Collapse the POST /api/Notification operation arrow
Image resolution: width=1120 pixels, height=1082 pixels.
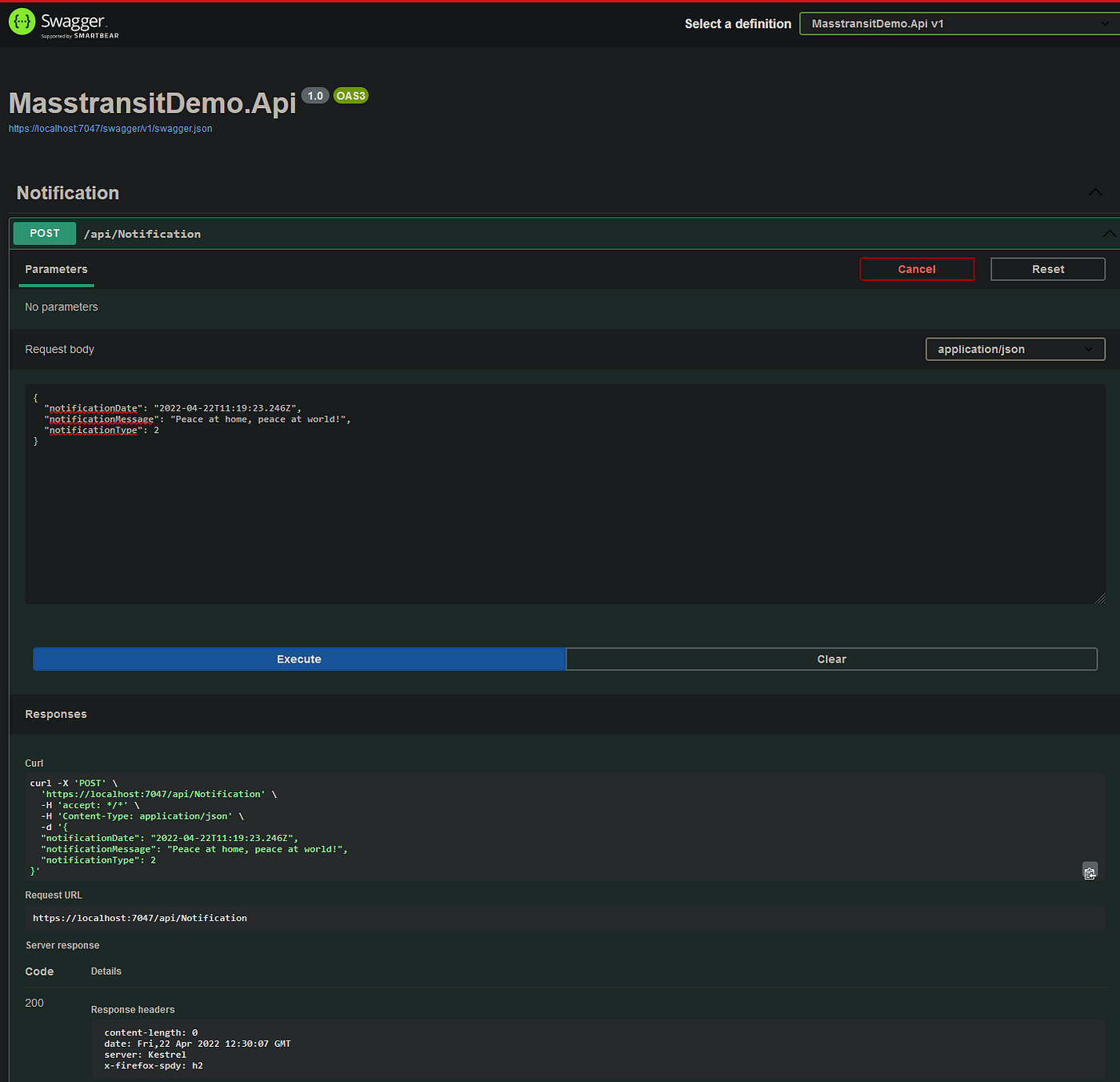(x=1110, y=234)
